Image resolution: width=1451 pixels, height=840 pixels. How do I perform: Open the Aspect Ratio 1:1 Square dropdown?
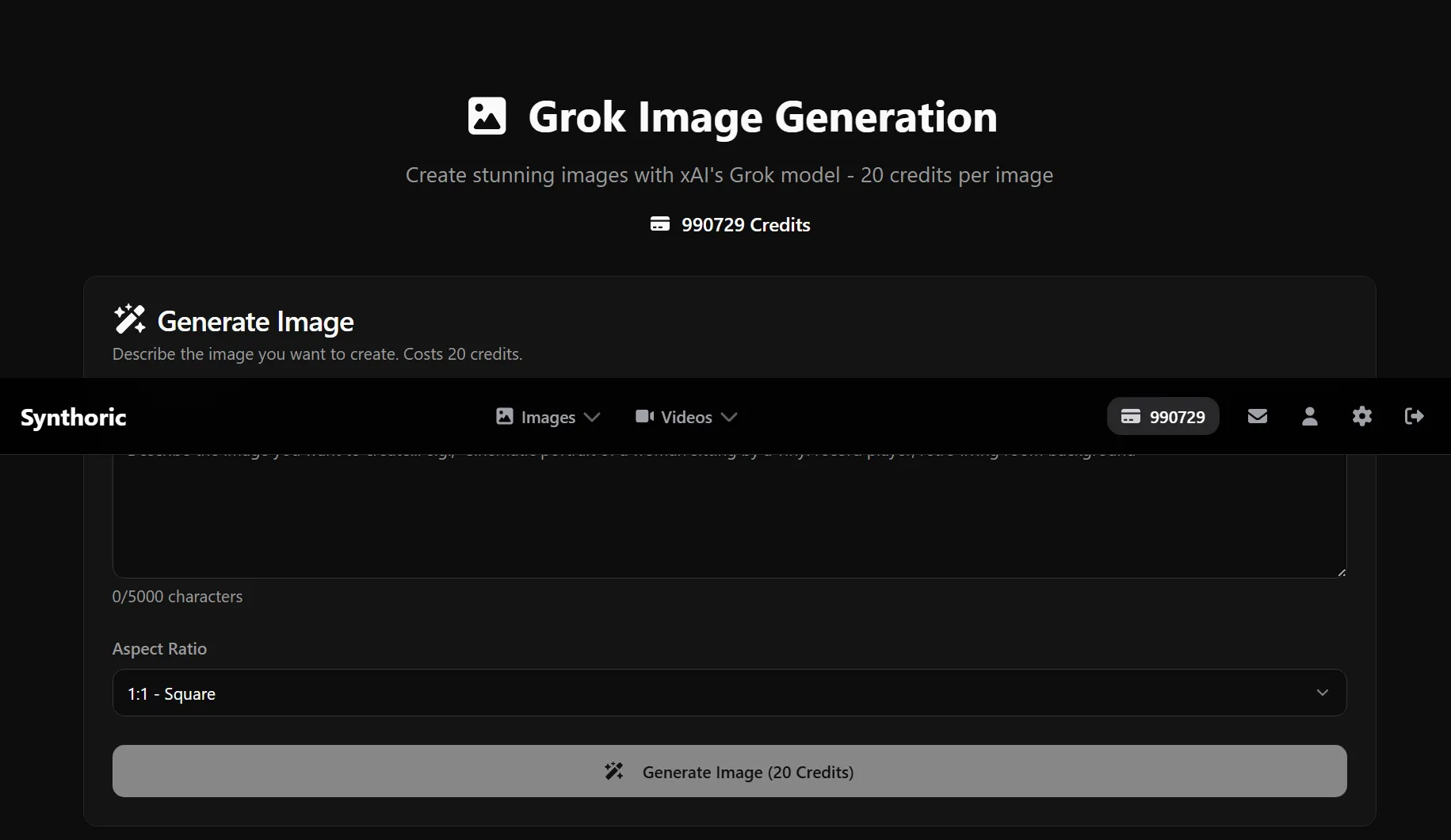[729, 693]
